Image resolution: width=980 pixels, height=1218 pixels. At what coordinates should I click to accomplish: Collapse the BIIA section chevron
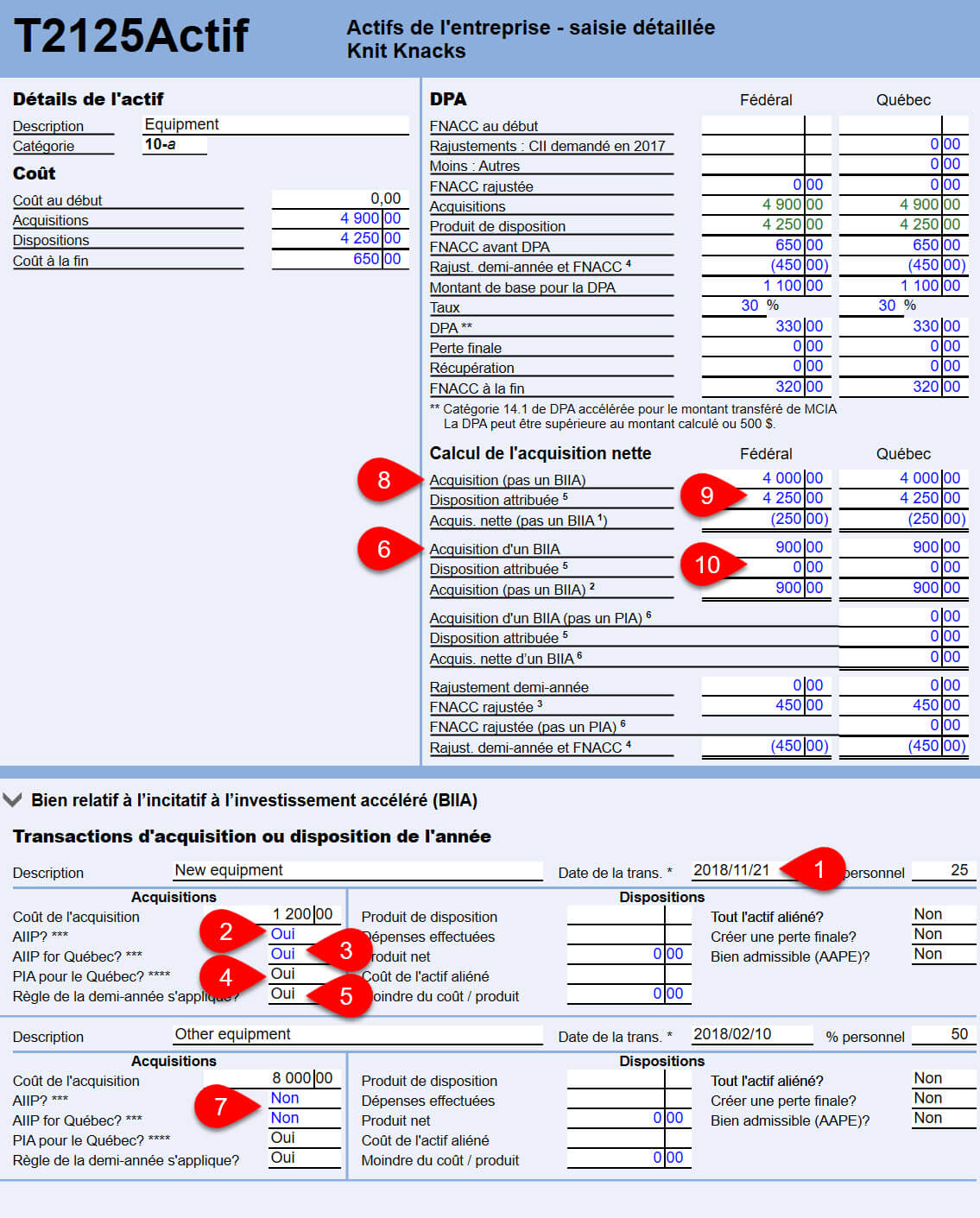(13, 800)
